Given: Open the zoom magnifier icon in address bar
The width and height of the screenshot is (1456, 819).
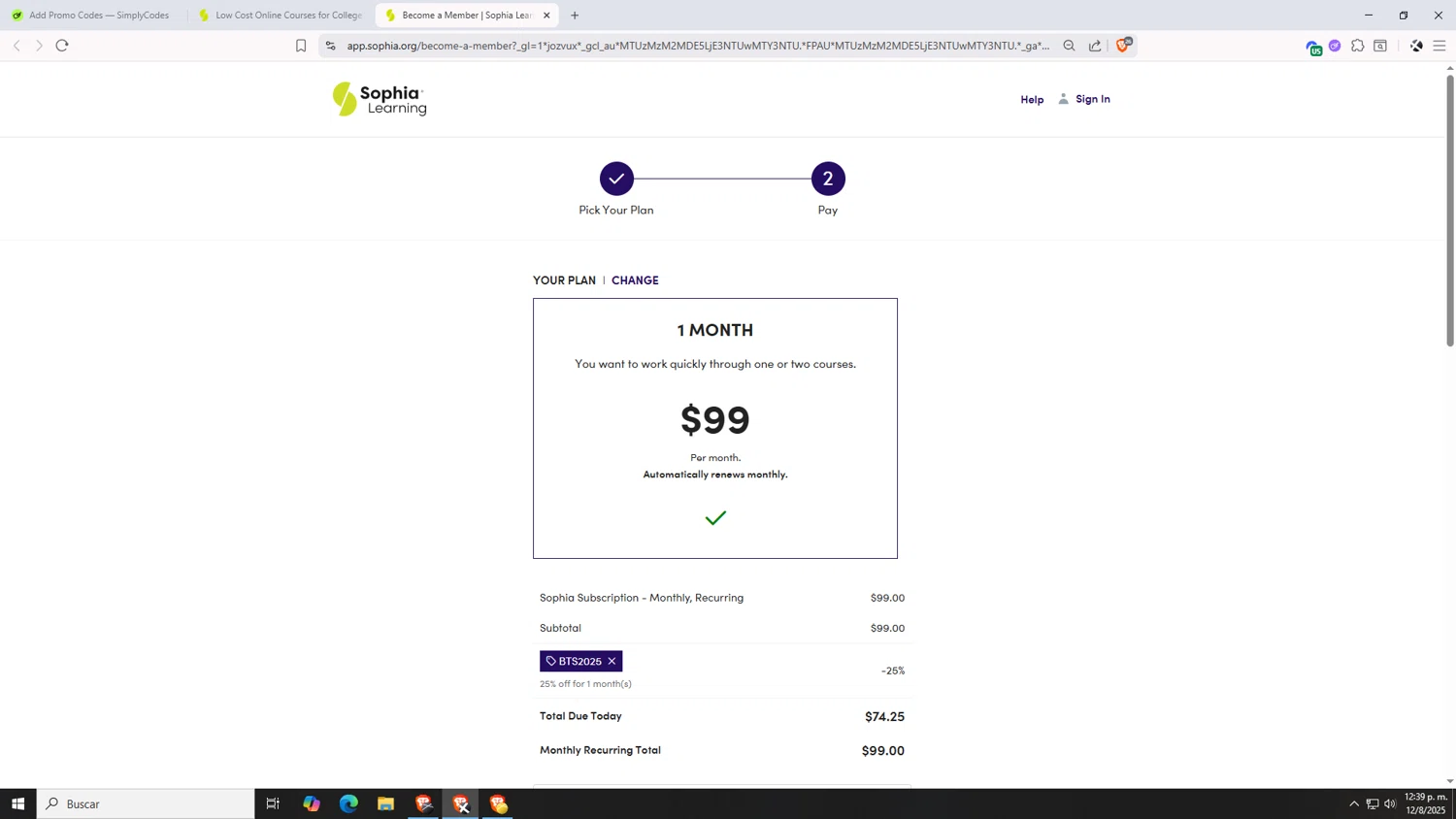Looking at the screenshot, I should click(x=1069, y=46).
